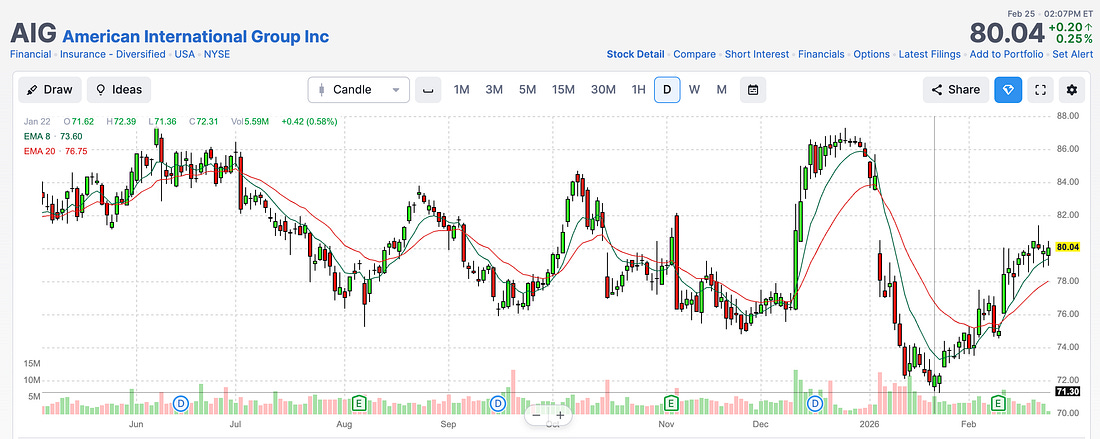Image resolution: width=1100 pixels, height=439 pixels.
Task: Open the Insurance - Diversified industry link
Action: (113, 54)
